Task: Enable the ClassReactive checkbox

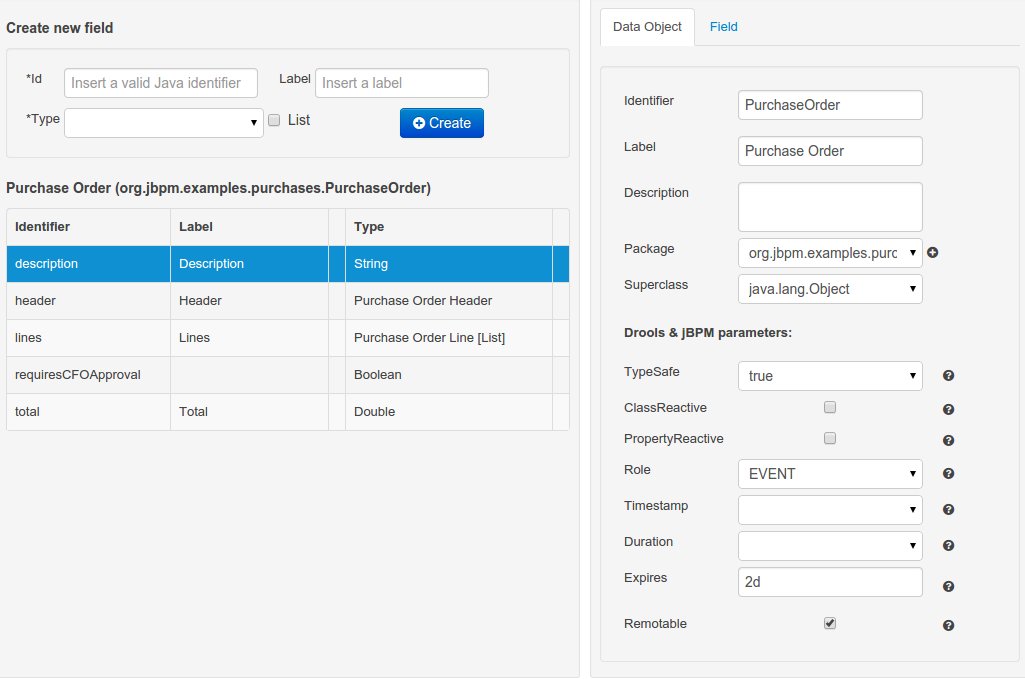Action: 829,408
